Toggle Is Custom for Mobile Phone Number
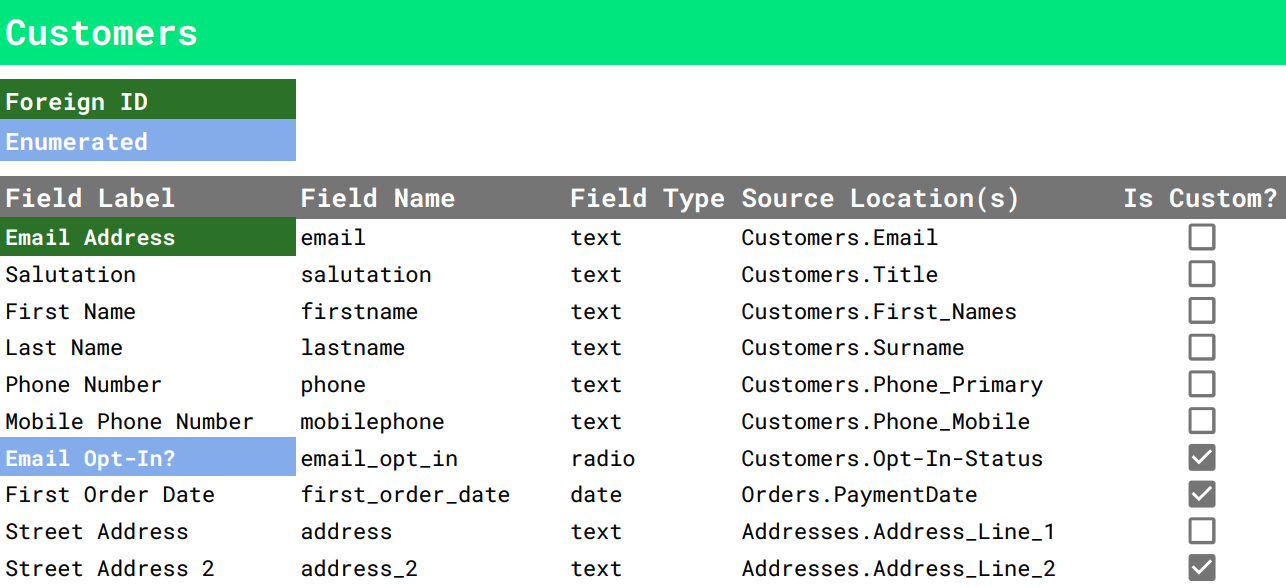 (1201, 421)
